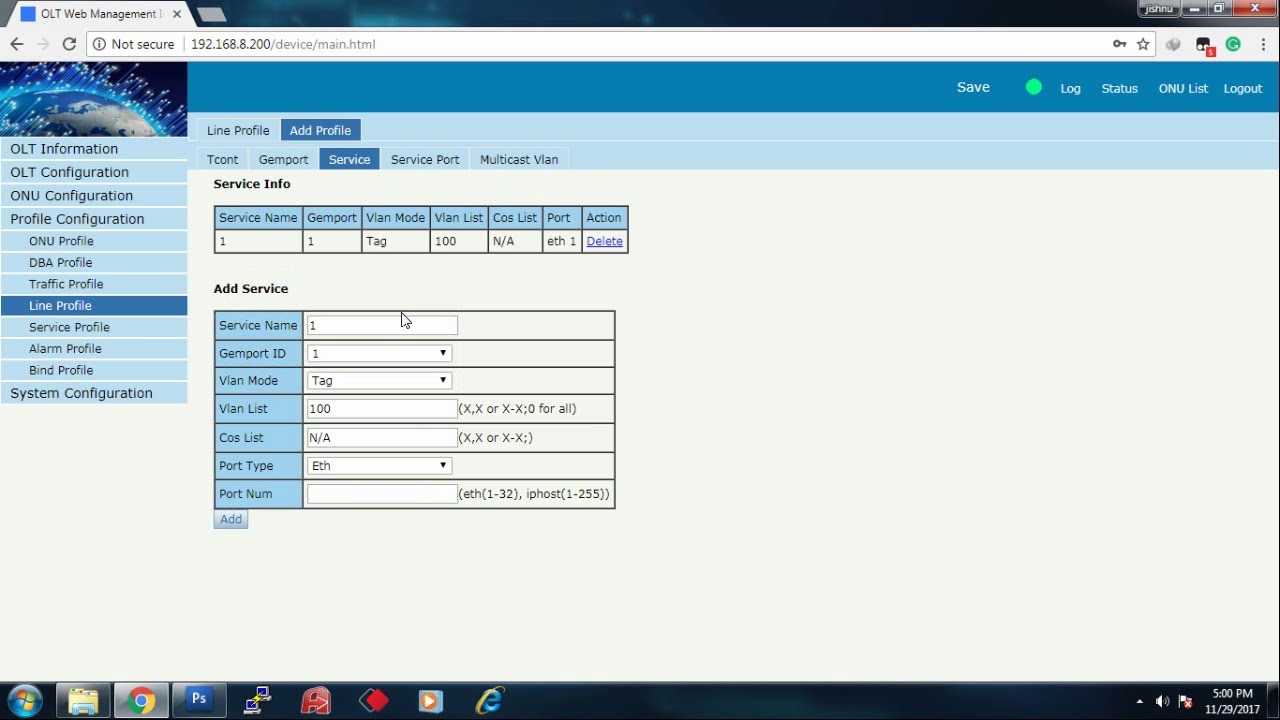
Task: Open Internet Explorer from the taskbar
Action: point(488,700)
